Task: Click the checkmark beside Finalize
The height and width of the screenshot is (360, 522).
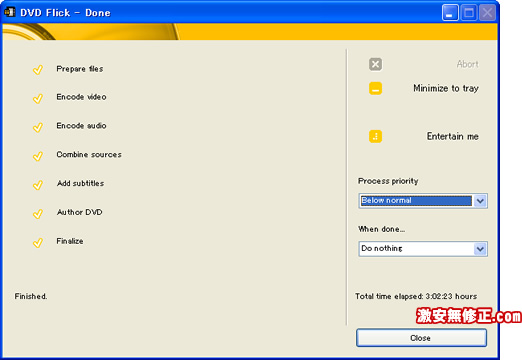Action: (x=38, y=242)
